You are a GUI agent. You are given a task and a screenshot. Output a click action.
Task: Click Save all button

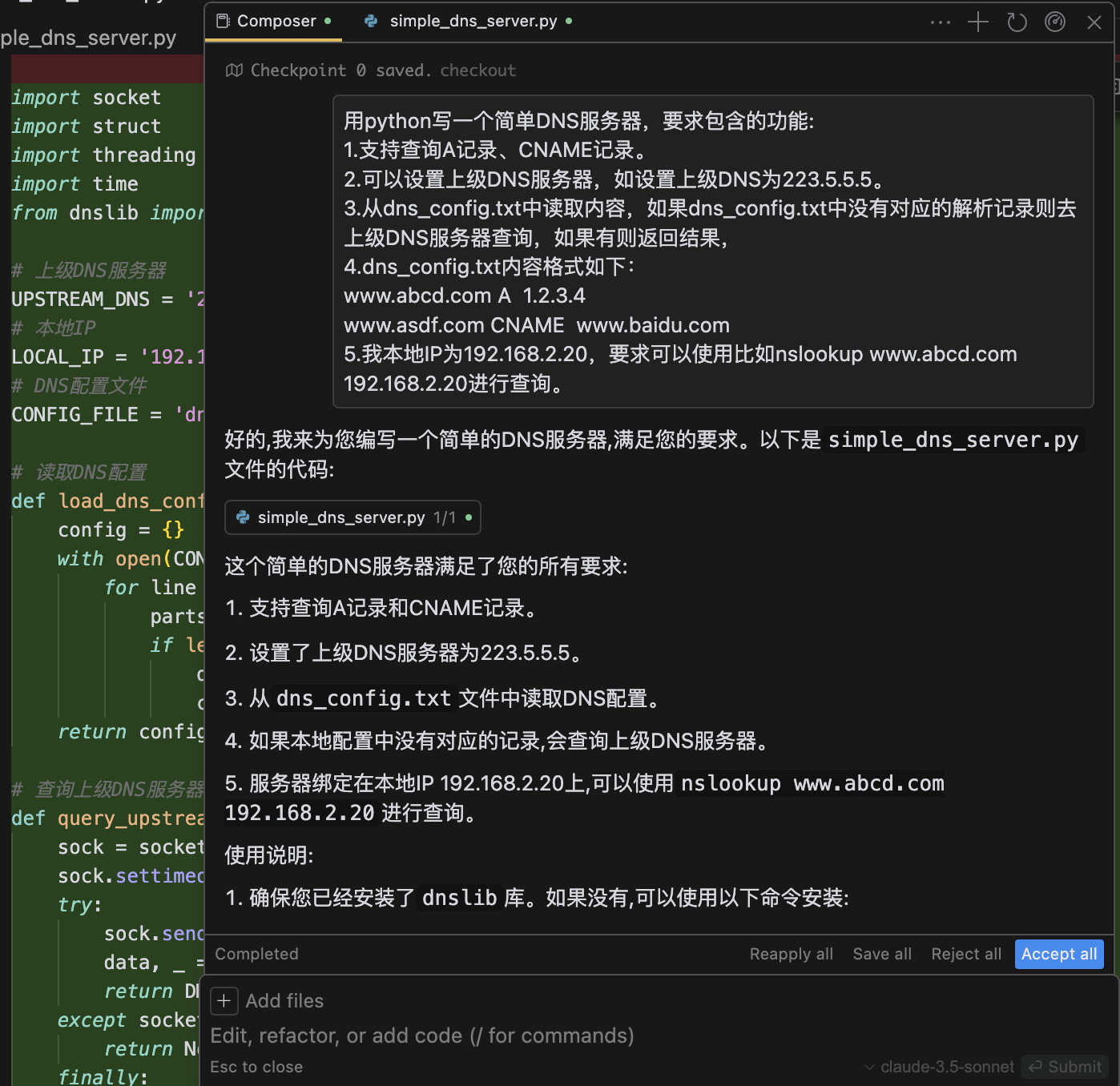tap(881, 954)
